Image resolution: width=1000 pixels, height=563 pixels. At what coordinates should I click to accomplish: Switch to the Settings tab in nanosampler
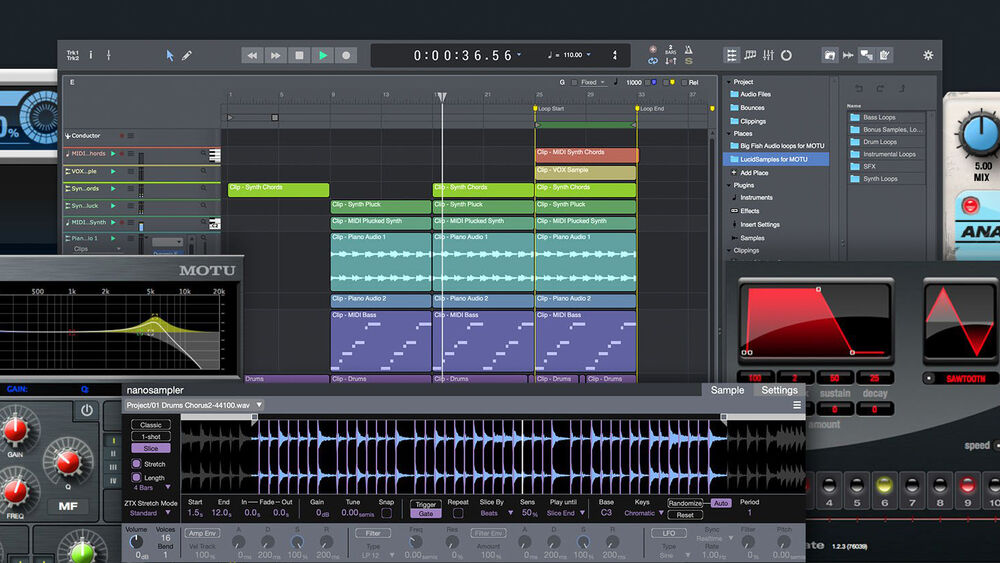point(778,390)
